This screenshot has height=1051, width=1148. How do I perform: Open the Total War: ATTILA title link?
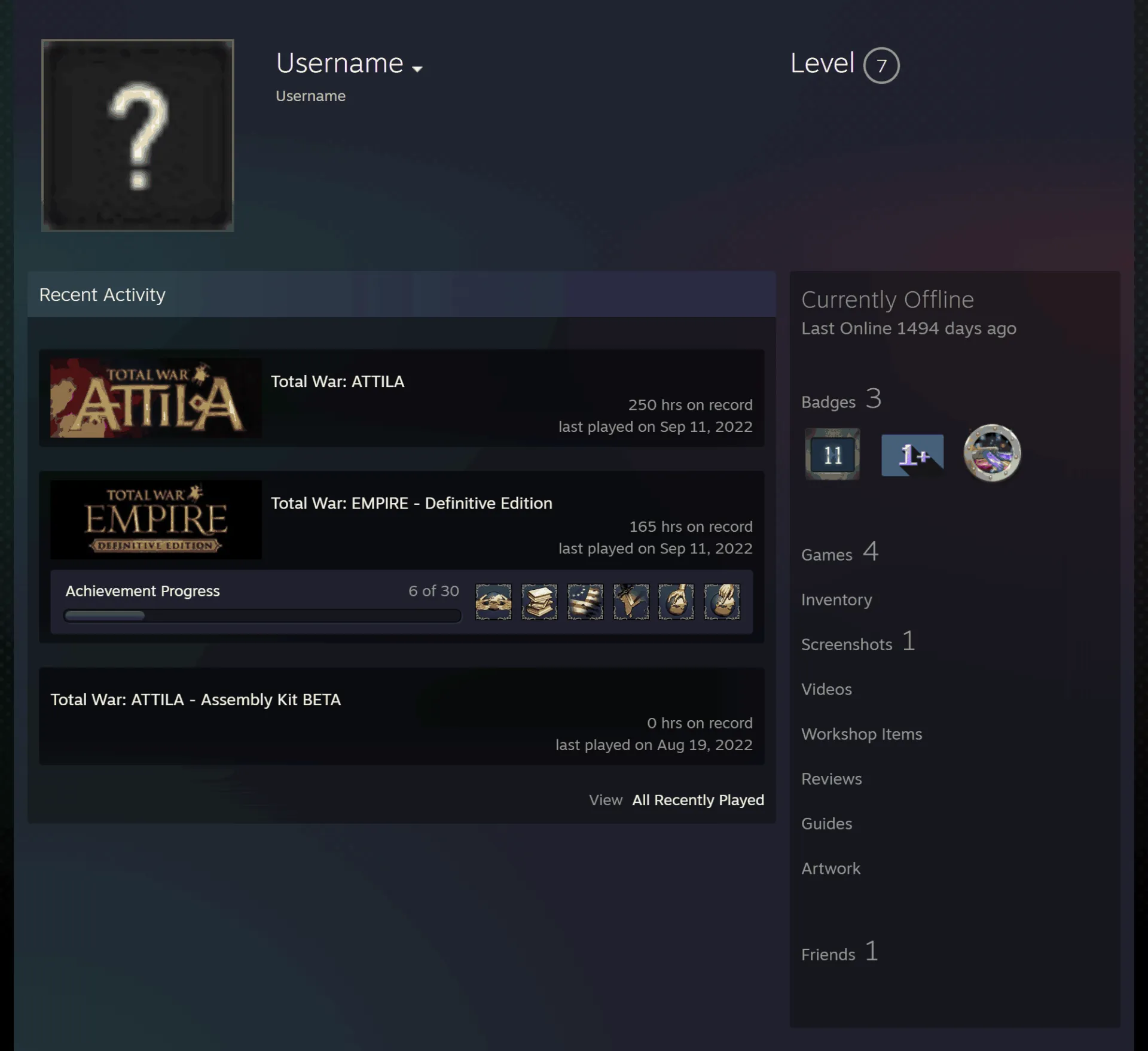[338, 382]
